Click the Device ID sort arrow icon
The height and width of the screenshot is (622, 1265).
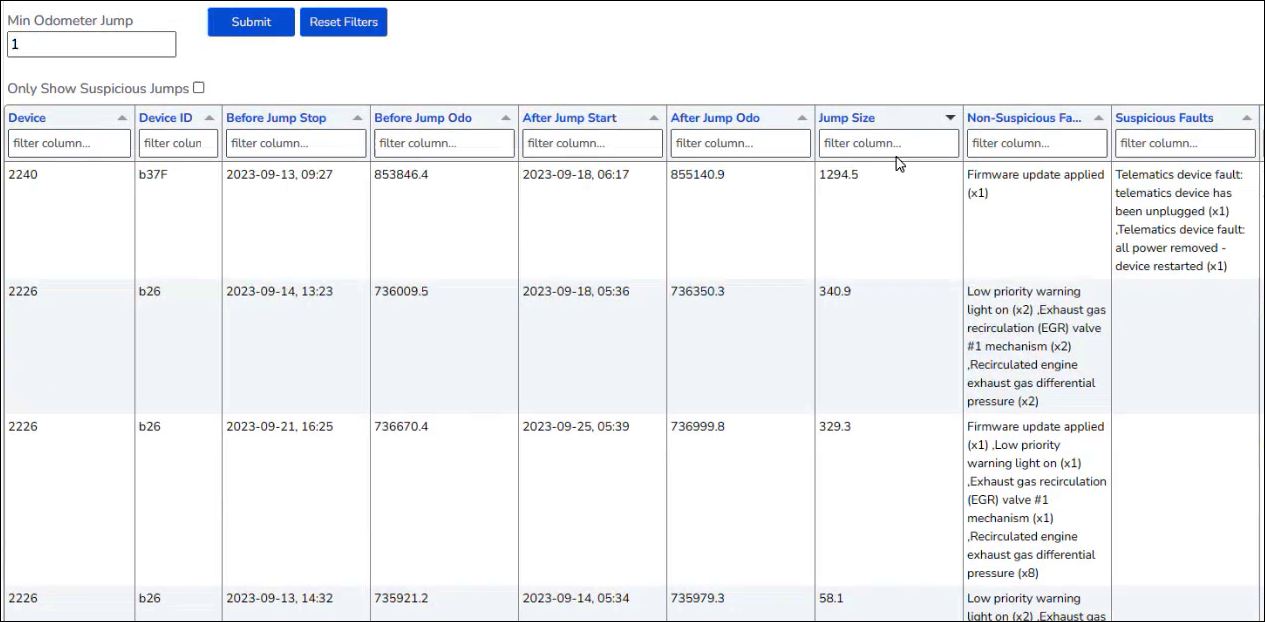click(209, 118)
